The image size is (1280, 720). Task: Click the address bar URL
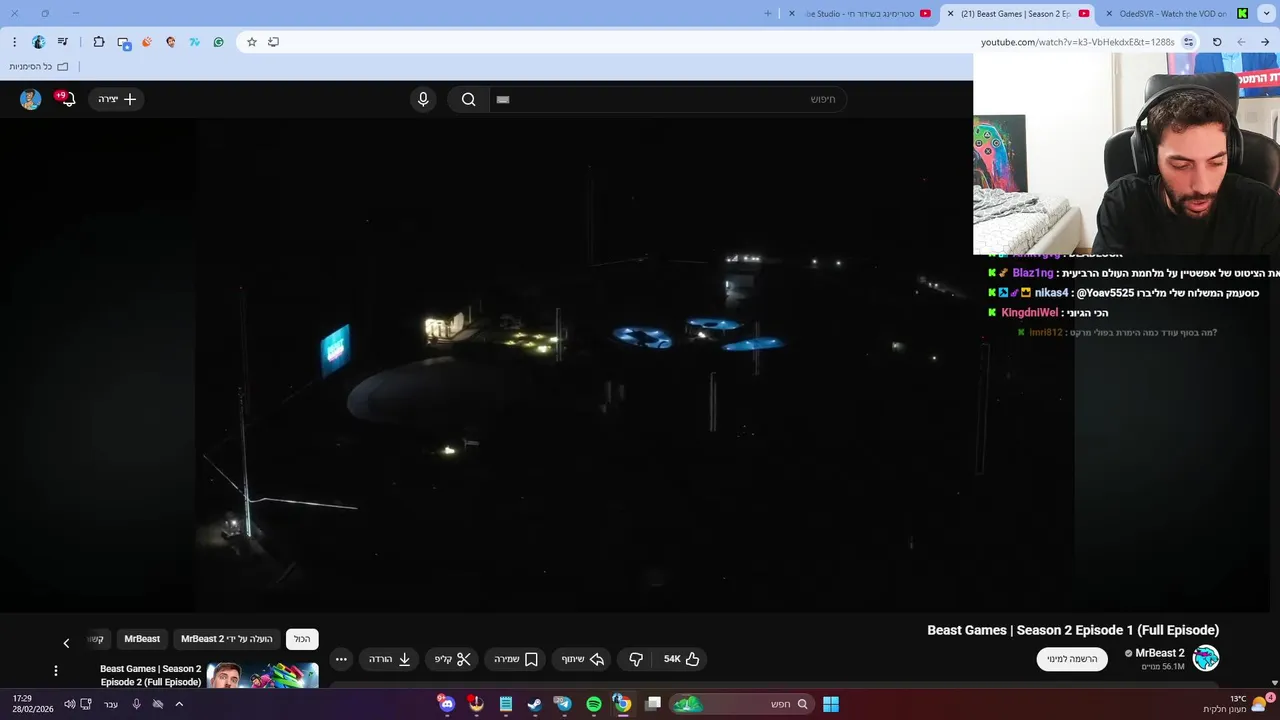tap(1077, 42)
